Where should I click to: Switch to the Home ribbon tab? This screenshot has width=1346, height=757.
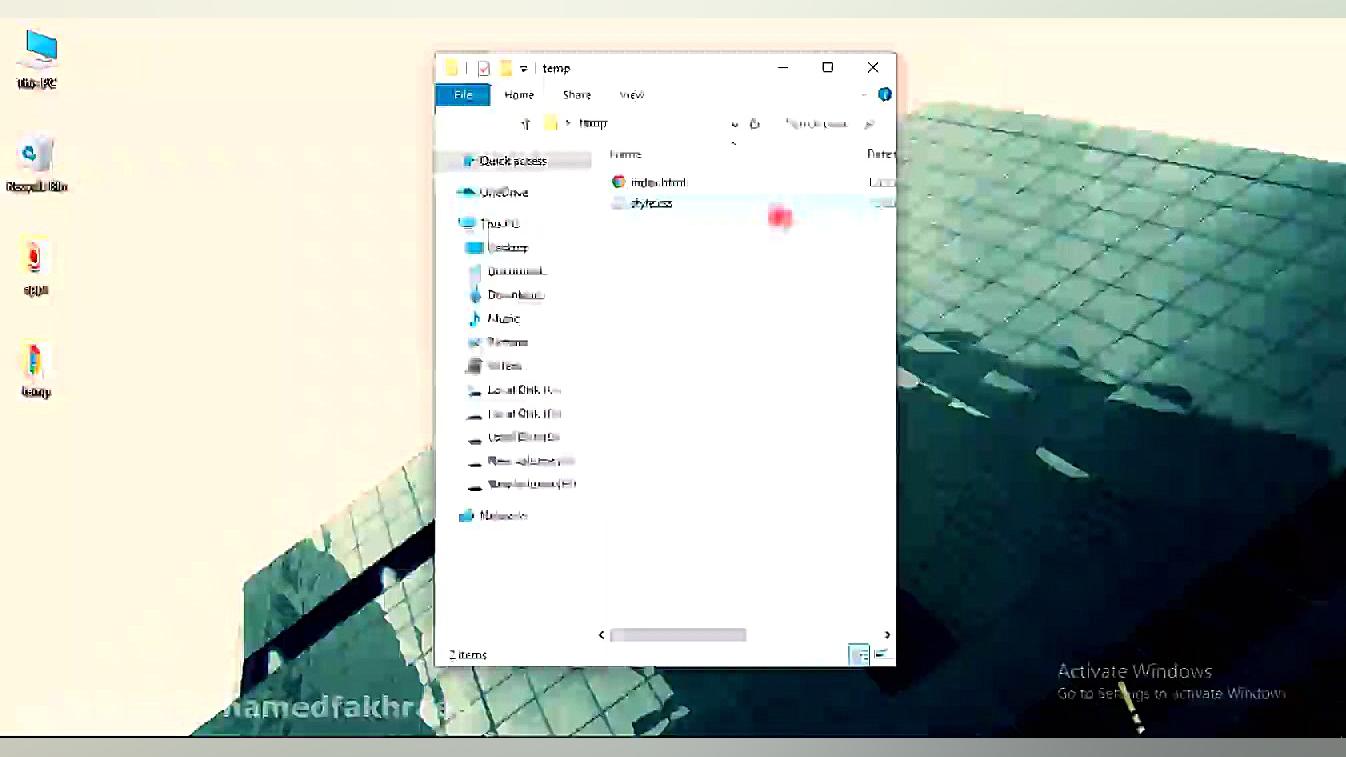click(x=519, y=95)
